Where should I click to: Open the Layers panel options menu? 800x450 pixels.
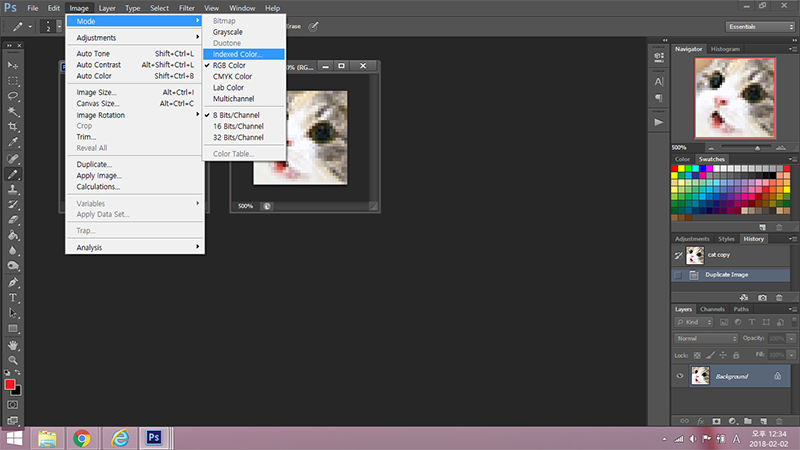tap(792, 309)
